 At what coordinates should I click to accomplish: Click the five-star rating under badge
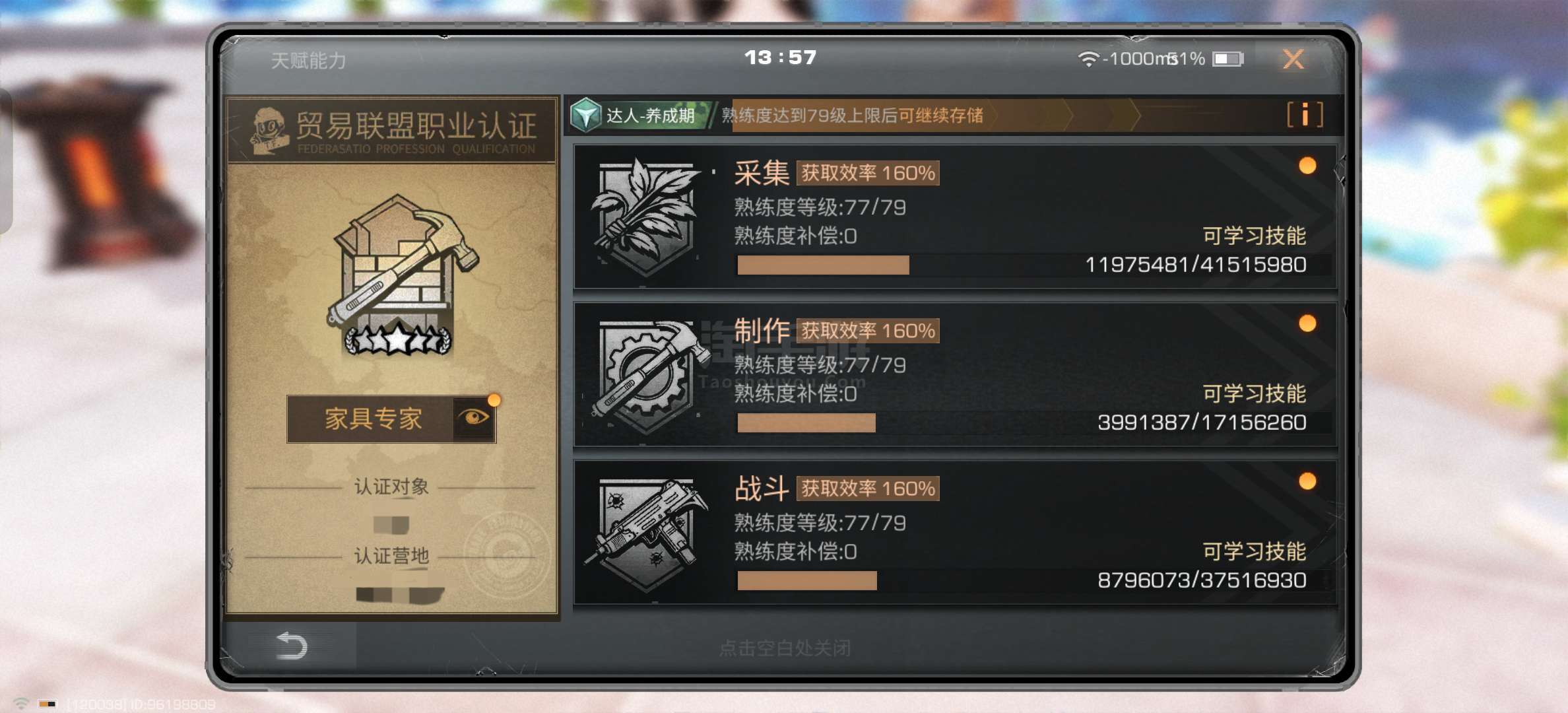coord(399,340)
